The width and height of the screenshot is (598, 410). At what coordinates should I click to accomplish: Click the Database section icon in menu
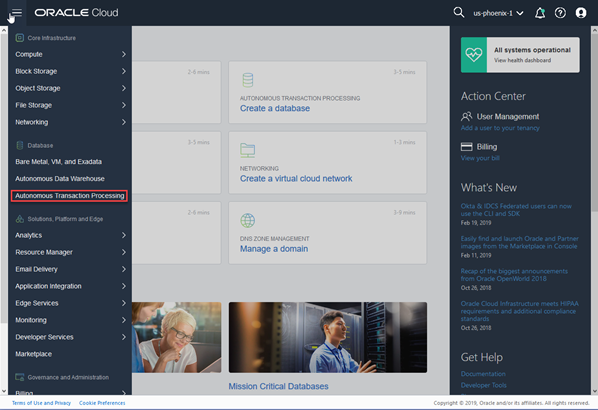click(19, 145)
